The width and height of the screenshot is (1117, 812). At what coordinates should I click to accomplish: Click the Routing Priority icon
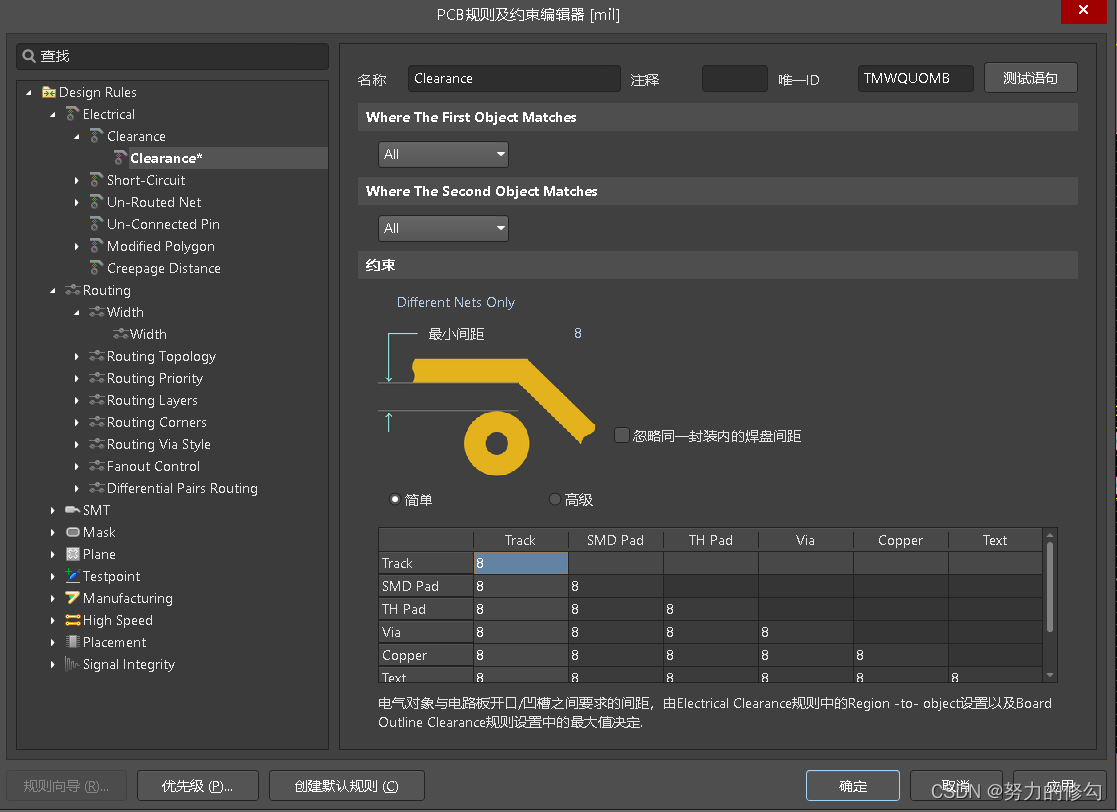pos(96,378)
